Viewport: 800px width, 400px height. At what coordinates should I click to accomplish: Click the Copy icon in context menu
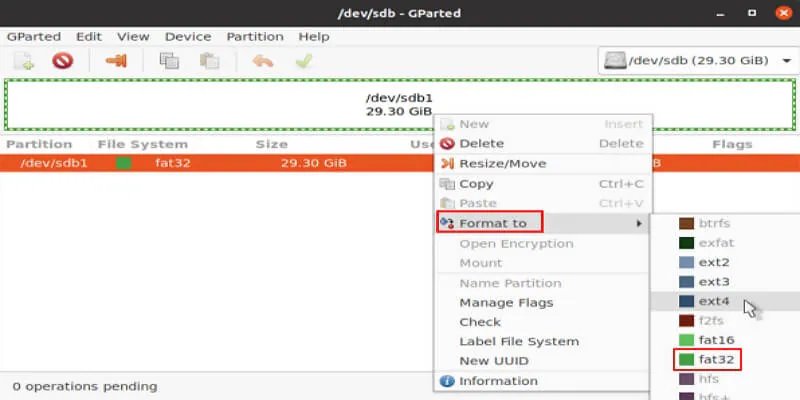tap(447, 184)
